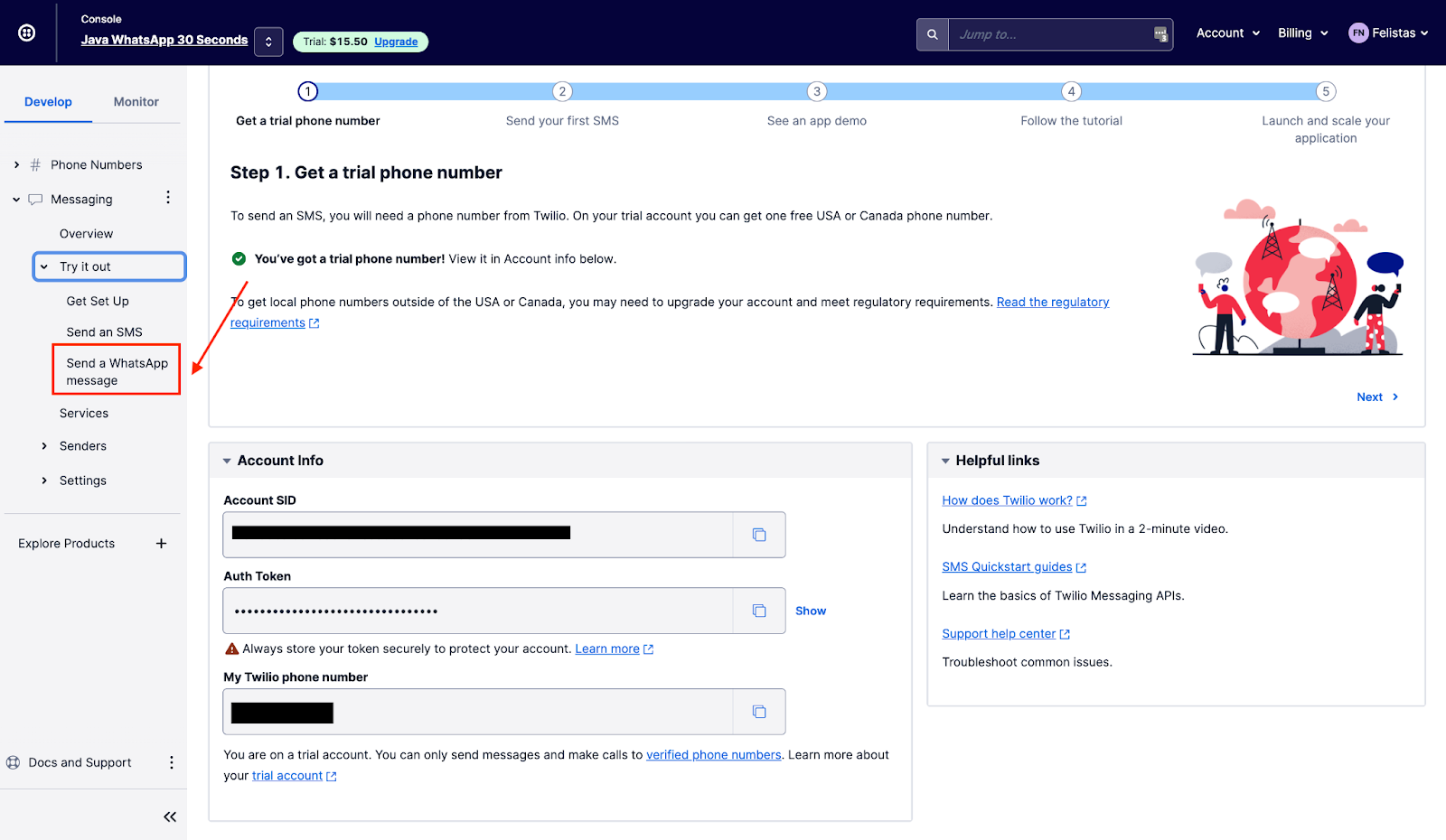Open the Felistas user profile menu

coord(1389,33)
